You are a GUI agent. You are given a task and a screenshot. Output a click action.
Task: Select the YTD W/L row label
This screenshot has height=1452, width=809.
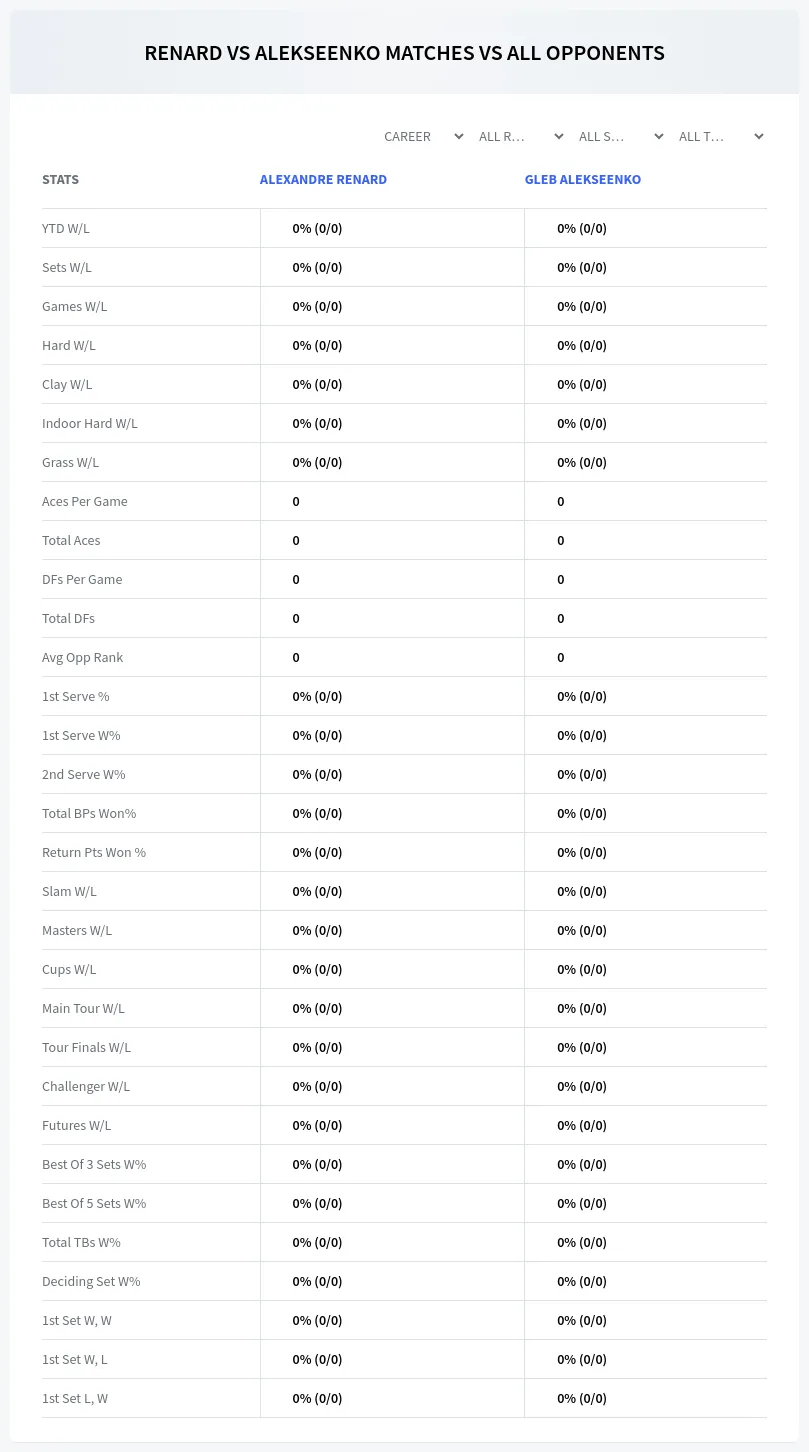(66, 228)
